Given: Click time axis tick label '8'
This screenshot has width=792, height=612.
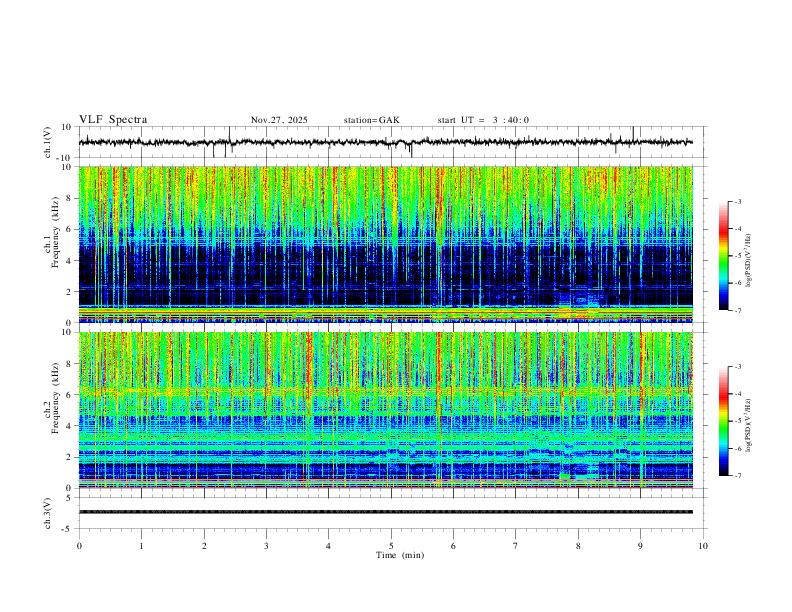Looking at the screenshot, I should 578,546.
